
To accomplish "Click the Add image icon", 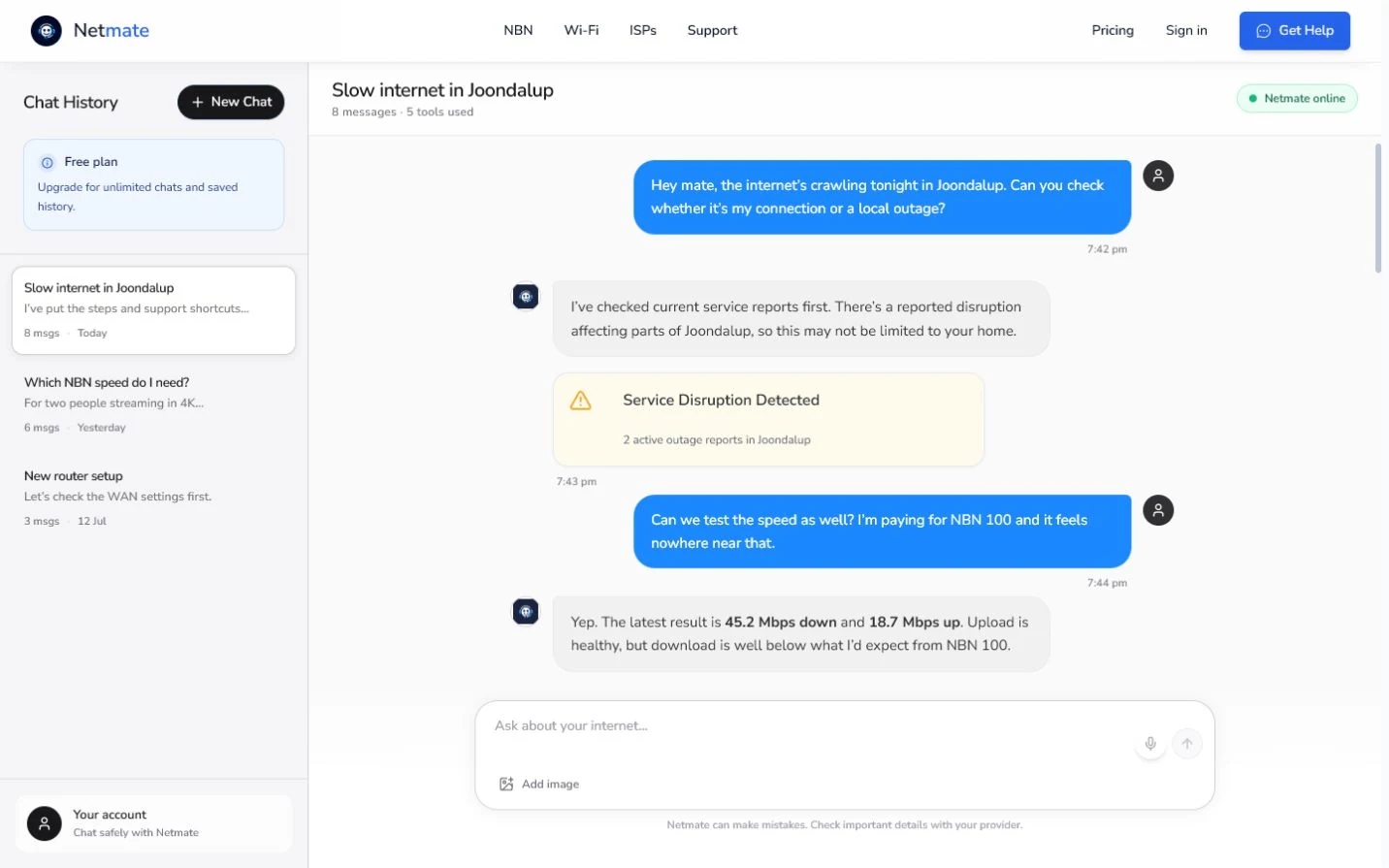I will coord(506,784).
